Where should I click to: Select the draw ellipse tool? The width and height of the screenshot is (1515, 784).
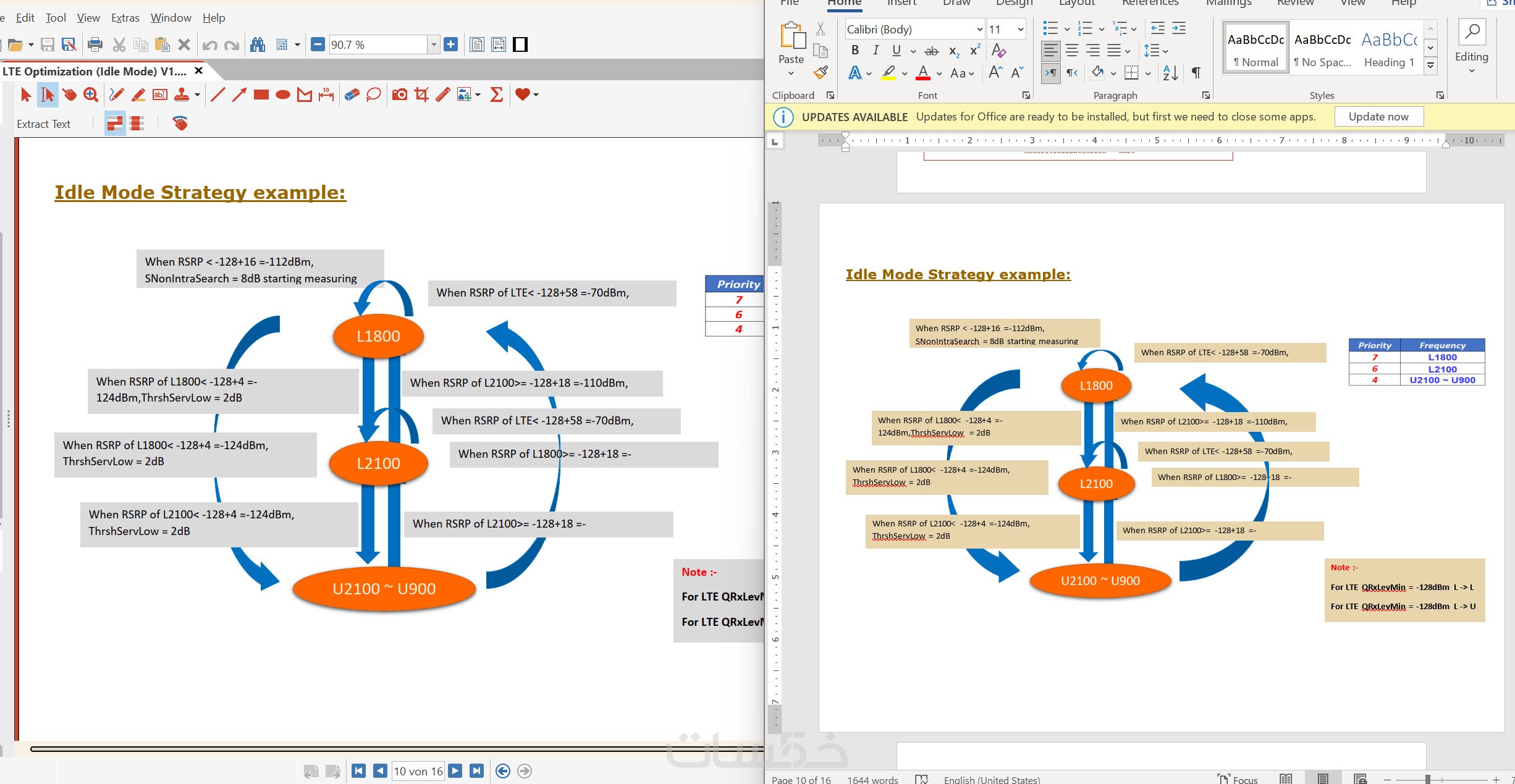coord(283,95)
